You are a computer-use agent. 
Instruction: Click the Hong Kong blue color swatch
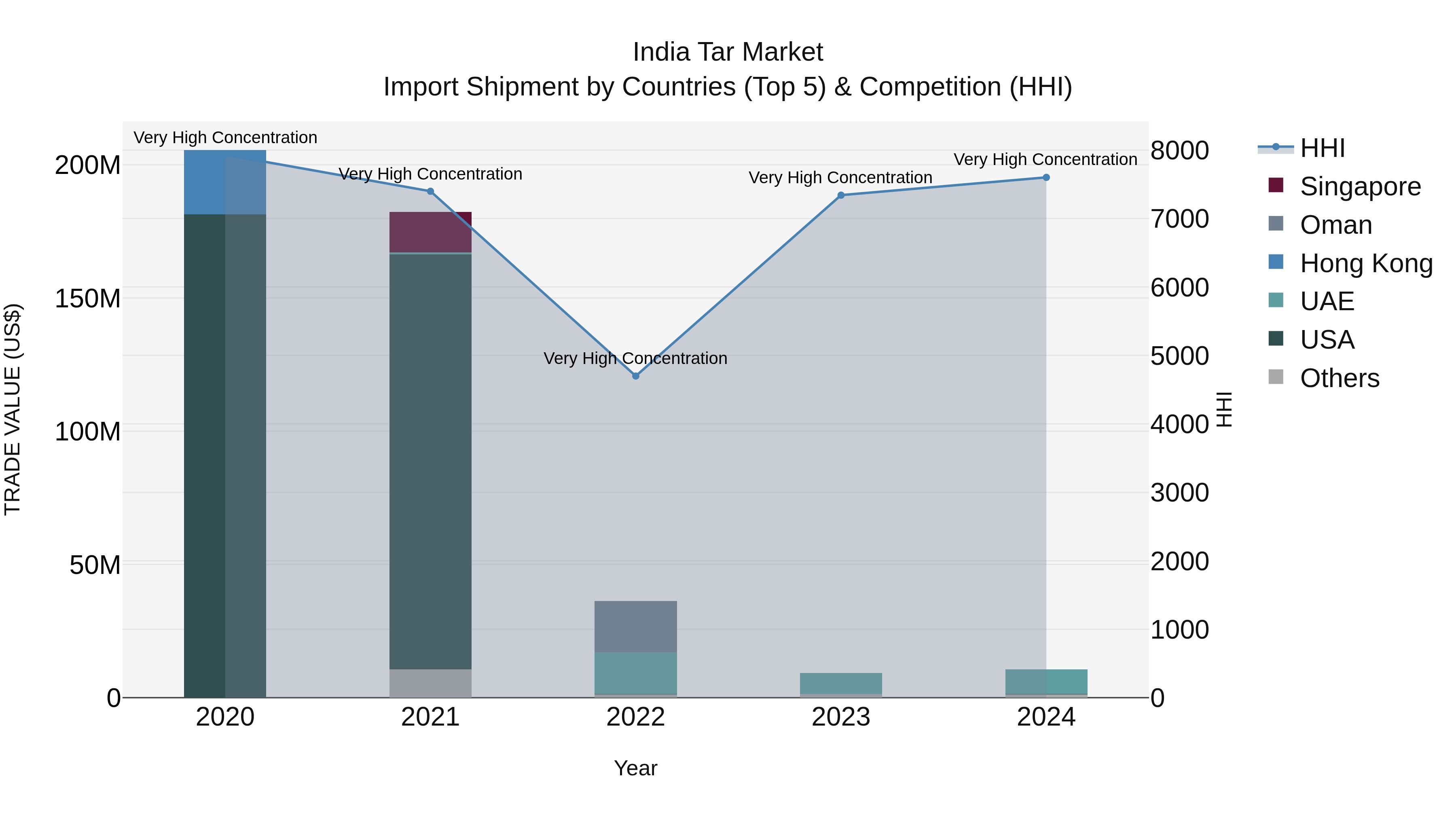click(x=1276, y=262)
